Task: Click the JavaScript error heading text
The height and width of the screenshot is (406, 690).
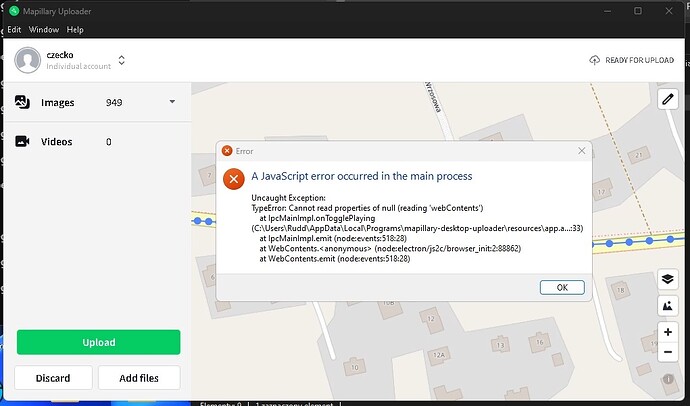Action: tap(362, 176)
